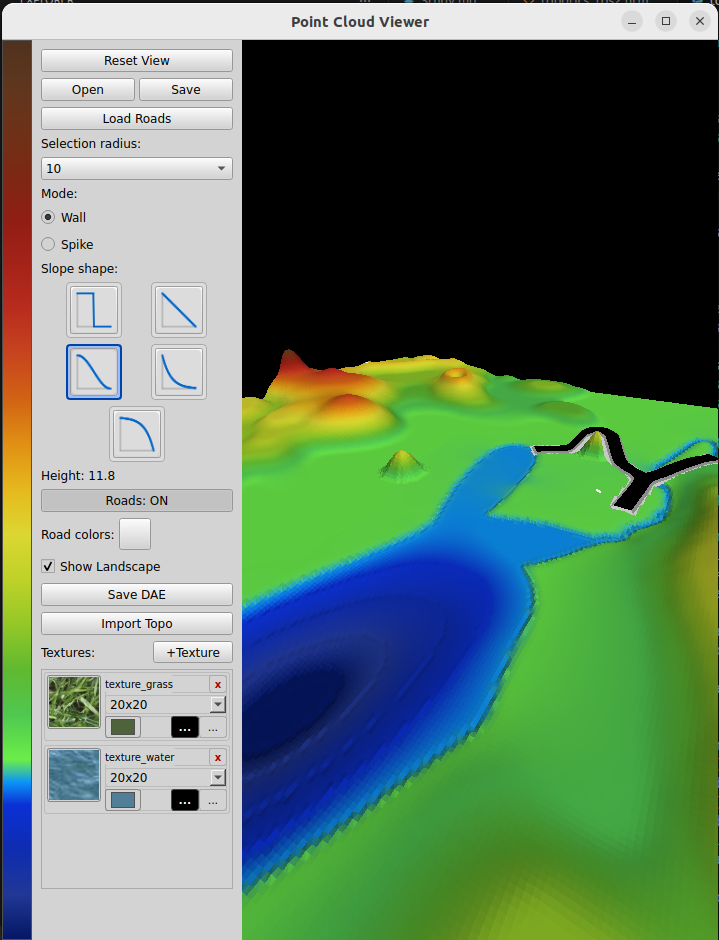Remove texture_grass with its red X

click(x=218, y=685)
